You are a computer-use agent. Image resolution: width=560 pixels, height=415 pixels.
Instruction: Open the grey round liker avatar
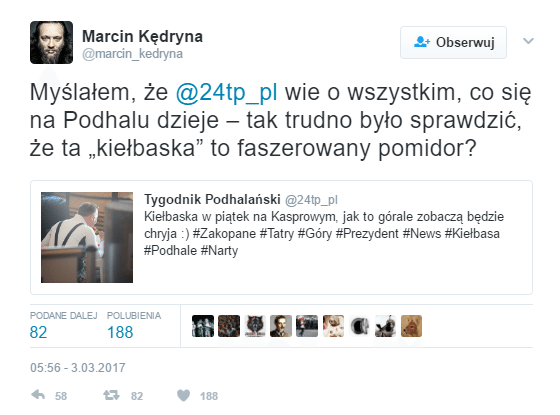tap(359, 326)
